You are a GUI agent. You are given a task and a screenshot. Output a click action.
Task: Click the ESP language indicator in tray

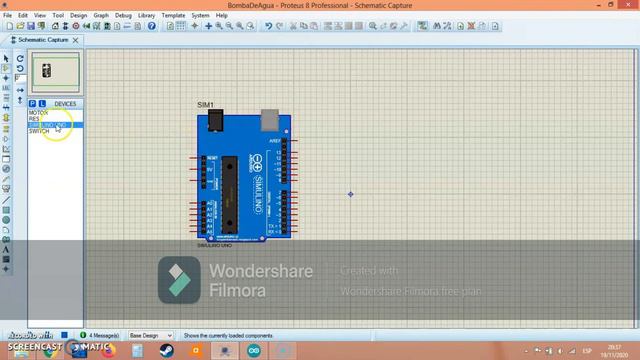click(x=587, y=351)
